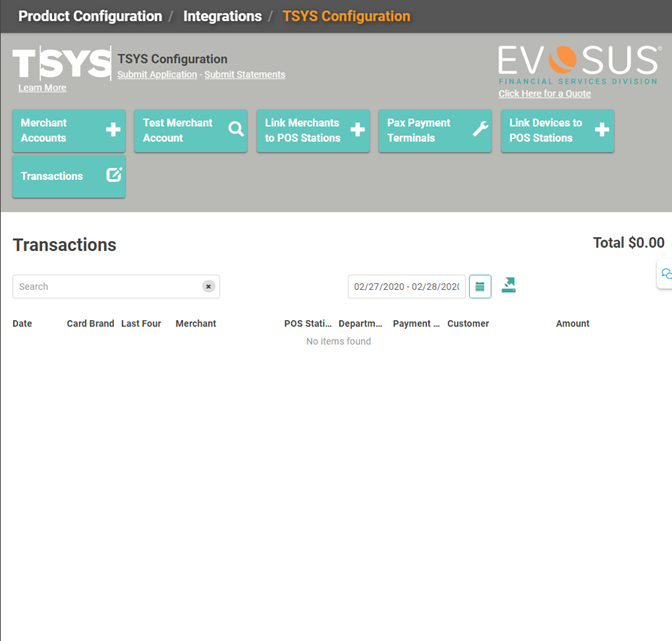Viewport: 672px width, 641px height.
Task: Click the Test Merchant Account search icon
Action: point(235,130)
